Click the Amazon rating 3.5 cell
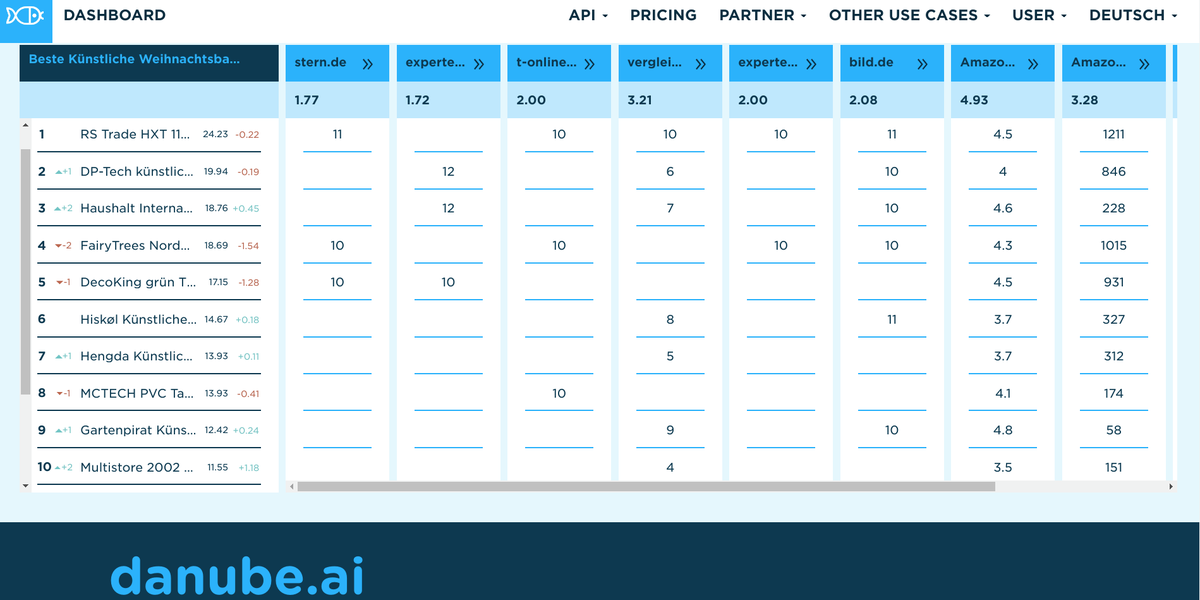The image size is (1200, 600). [1003, 467]
